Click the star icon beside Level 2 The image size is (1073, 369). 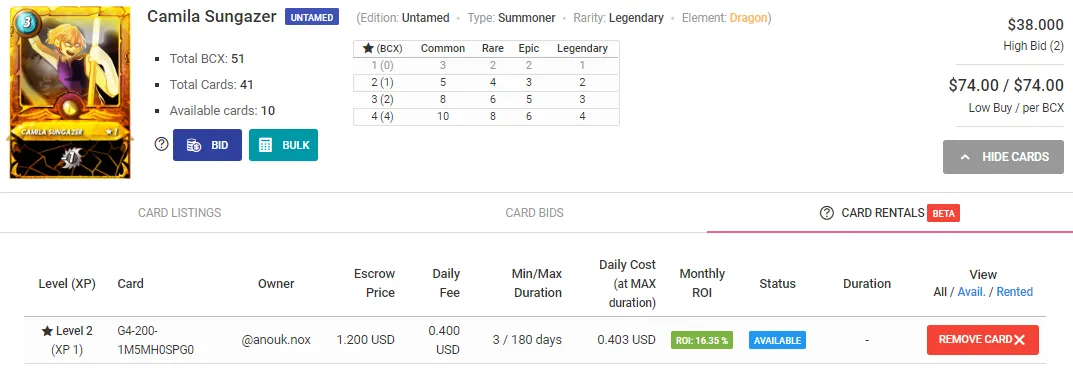[47, 331]
